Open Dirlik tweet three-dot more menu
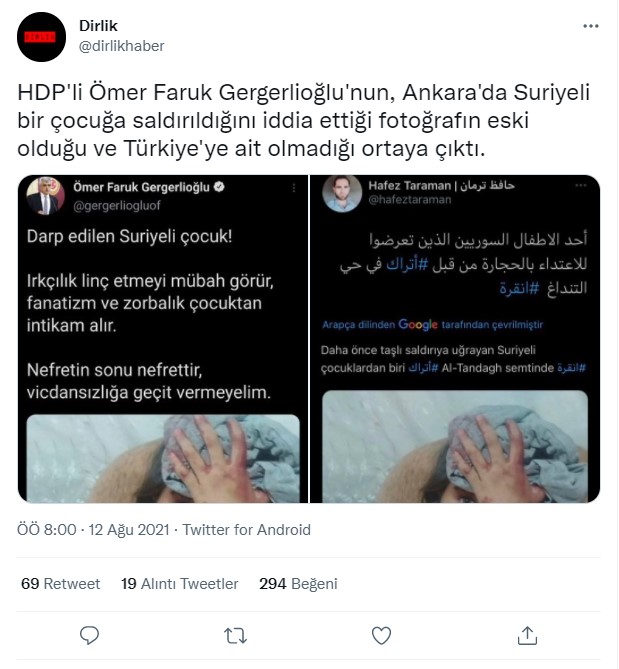 click(591, 26)
